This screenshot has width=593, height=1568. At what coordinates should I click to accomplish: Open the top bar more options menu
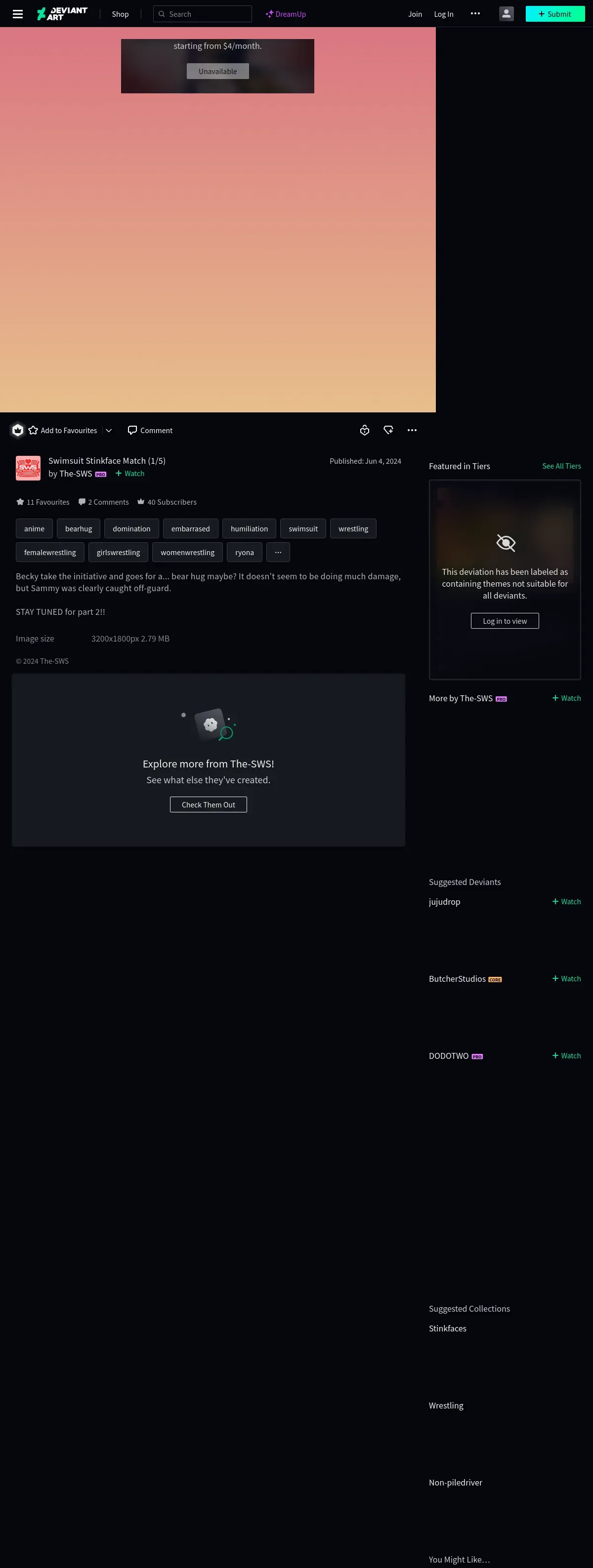click(475, 14)
